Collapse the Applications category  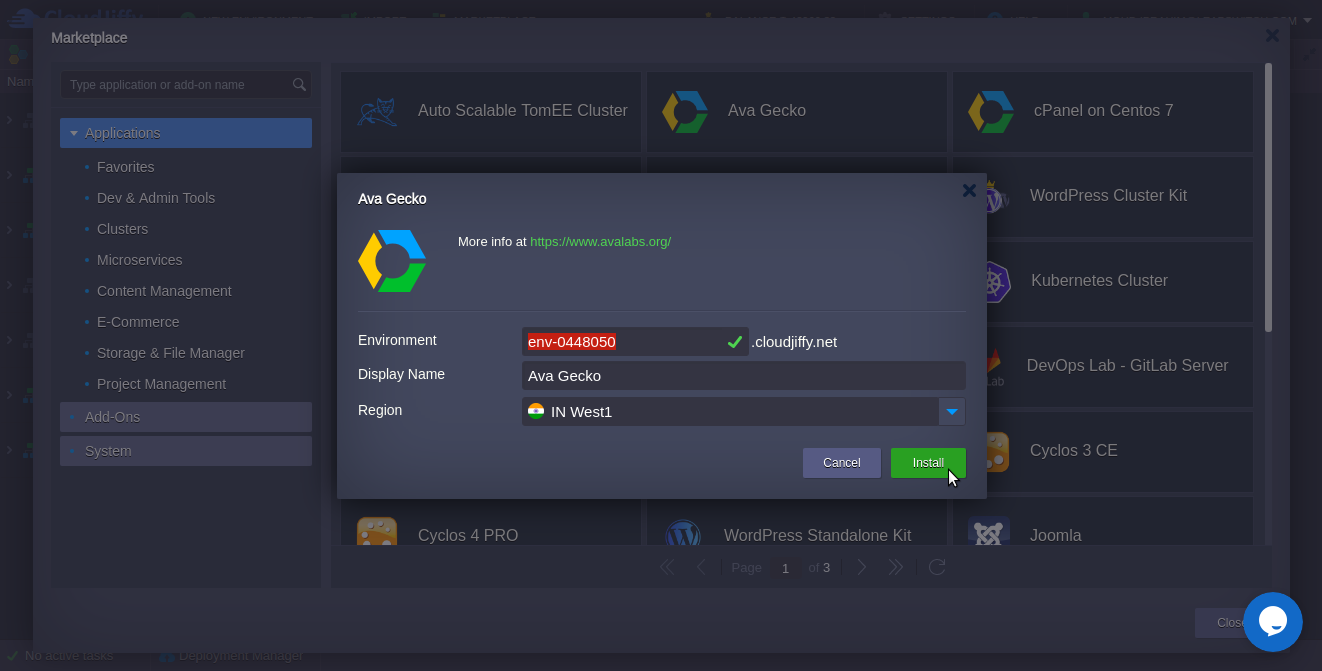click(75, 133)
